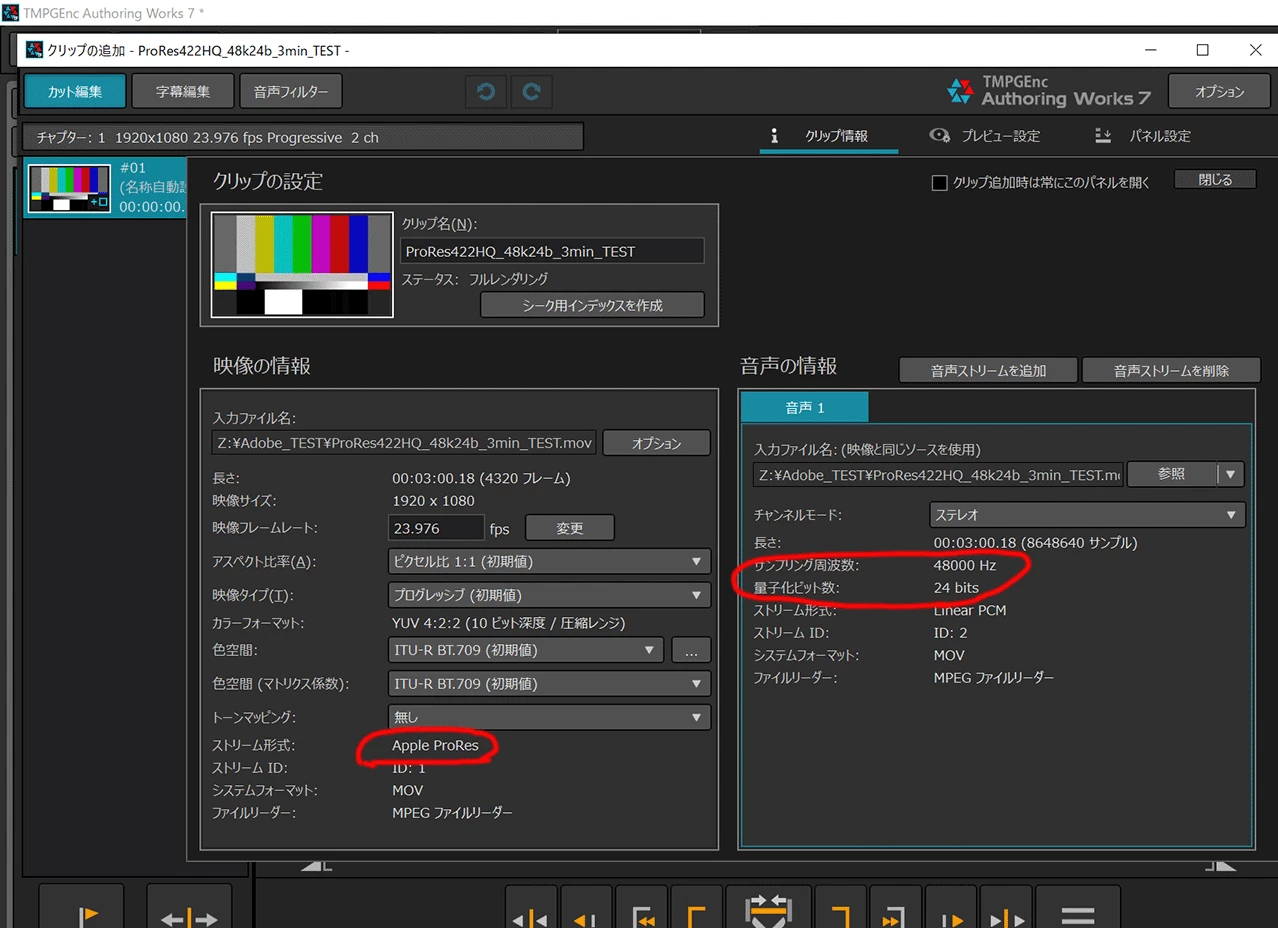Click the チャプター: 1 1920x1080 info bar
Image resolution: width=1278 pixels, height=928 pixels.
click(x=302, y=137)
